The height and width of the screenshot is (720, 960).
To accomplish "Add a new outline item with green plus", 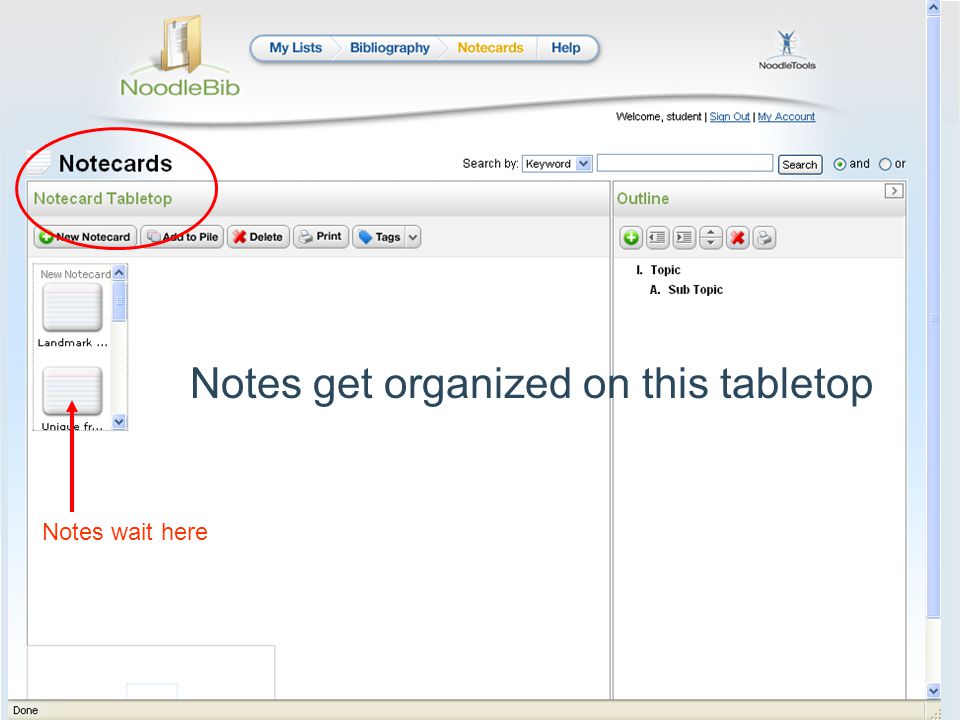I will click(x=631, y=238).
